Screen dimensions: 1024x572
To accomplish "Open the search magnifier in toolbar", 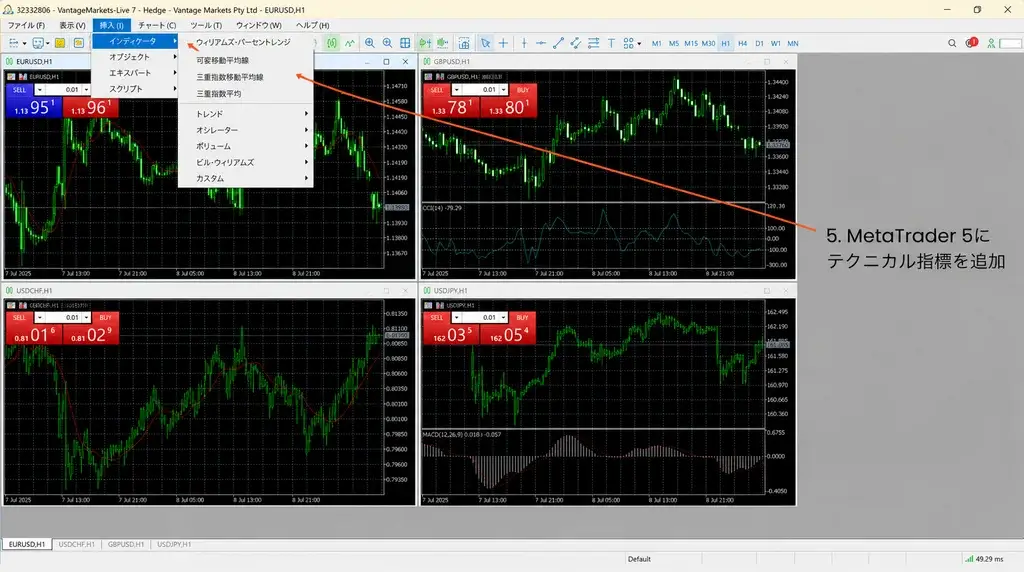I will pyautogui.click(x=952, y=43).
